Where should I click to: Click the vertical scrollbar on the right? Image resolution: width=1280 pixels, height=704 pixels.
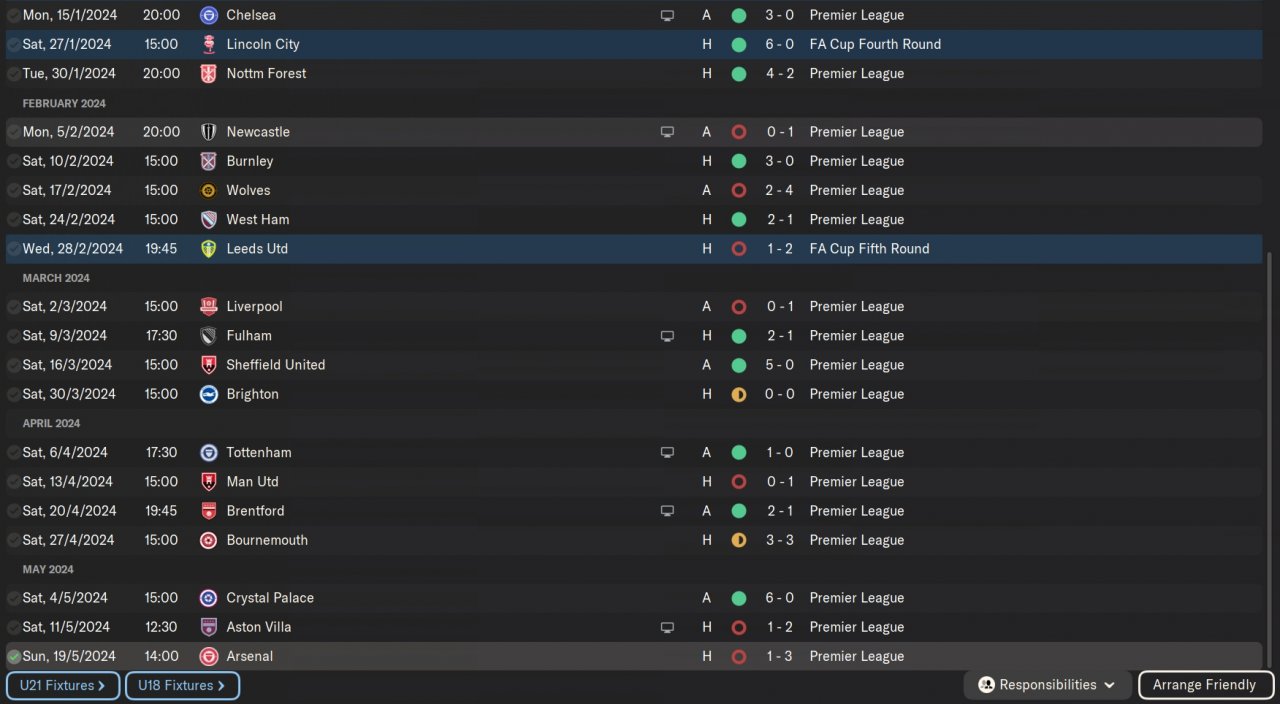[x=1271, y=450]
